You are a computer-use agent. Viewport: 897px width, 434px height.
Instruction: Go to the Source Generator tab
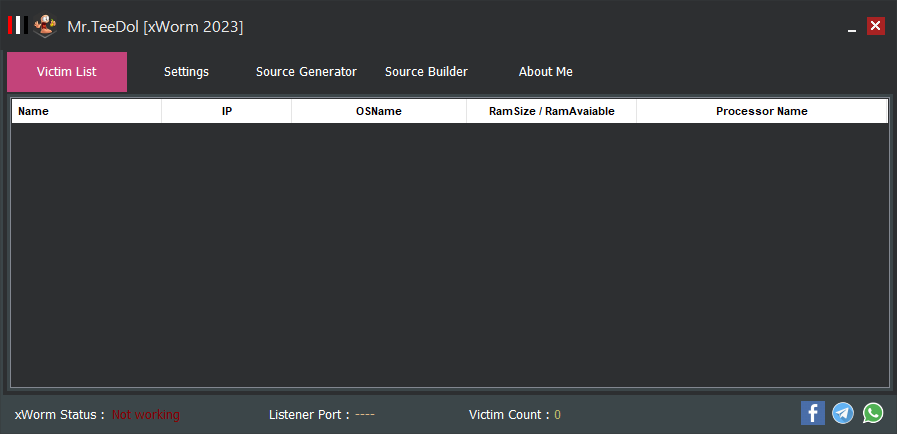[x=306, y=72]
